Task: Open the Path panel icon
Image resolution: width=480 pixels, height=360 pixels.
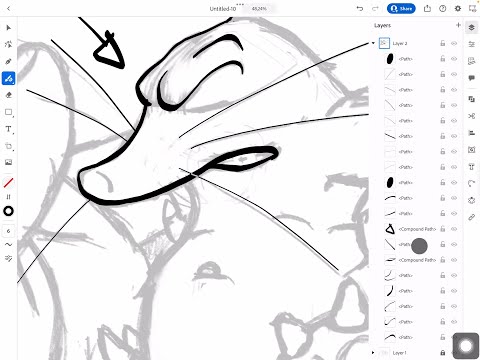Action: pyautogui.click(x=471, y=183)
